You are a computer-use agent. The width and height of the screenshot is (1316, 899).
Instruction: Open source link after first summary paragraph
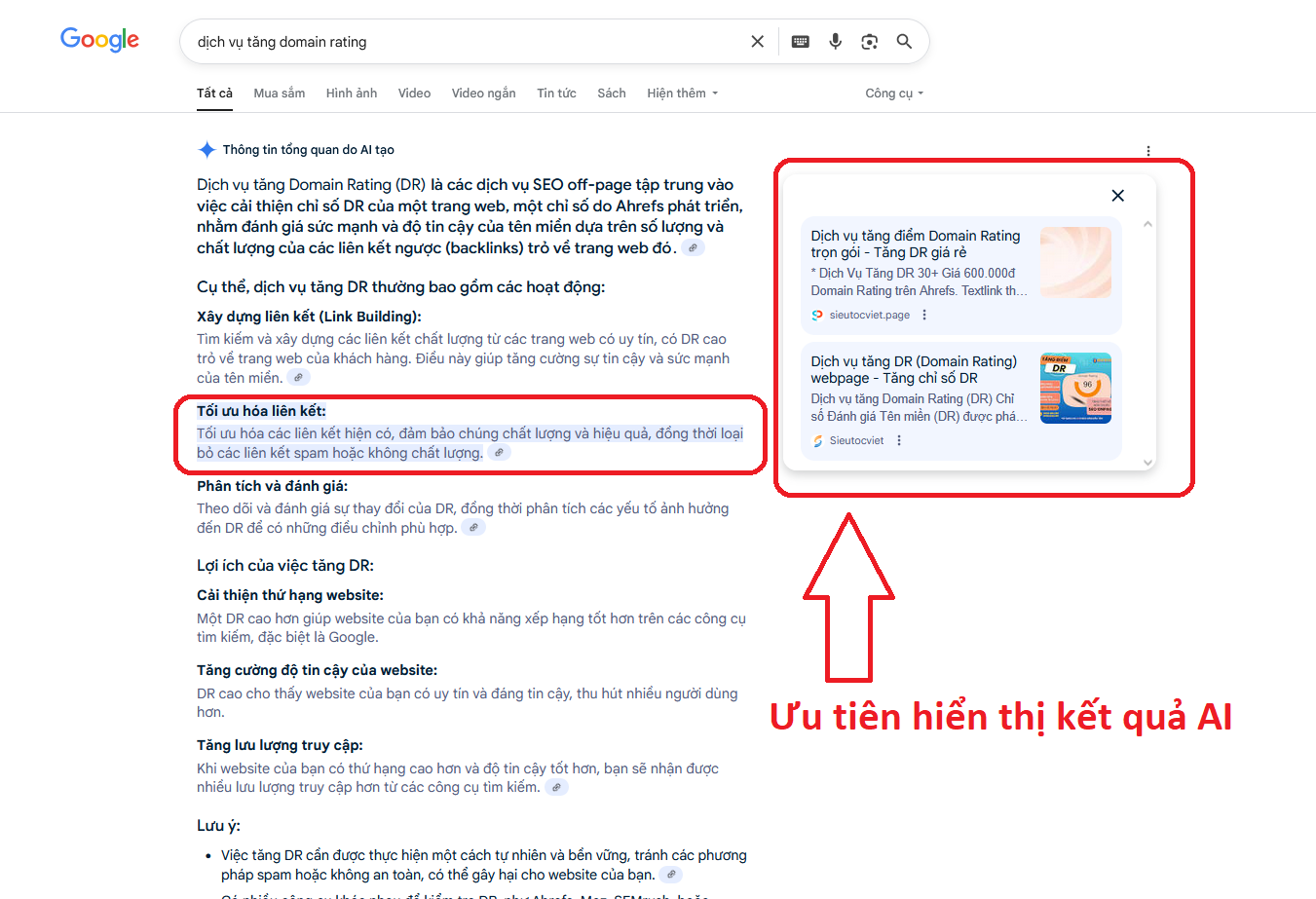693,248
